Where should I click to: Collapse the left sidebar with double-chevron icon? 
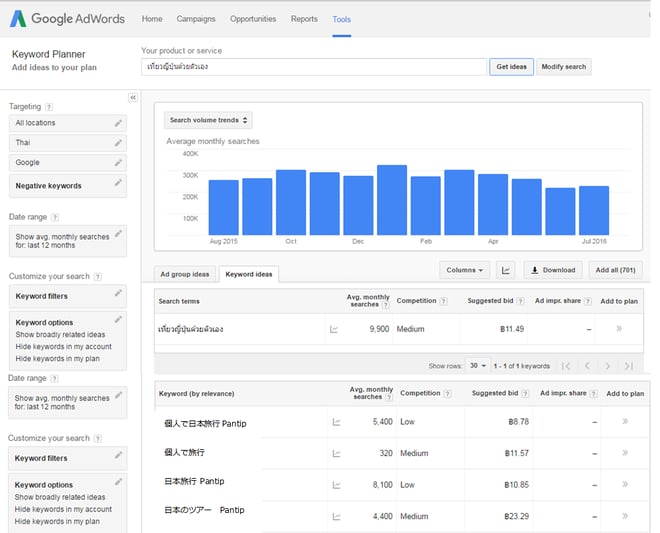pyautogui.click(x=133, y=98)
